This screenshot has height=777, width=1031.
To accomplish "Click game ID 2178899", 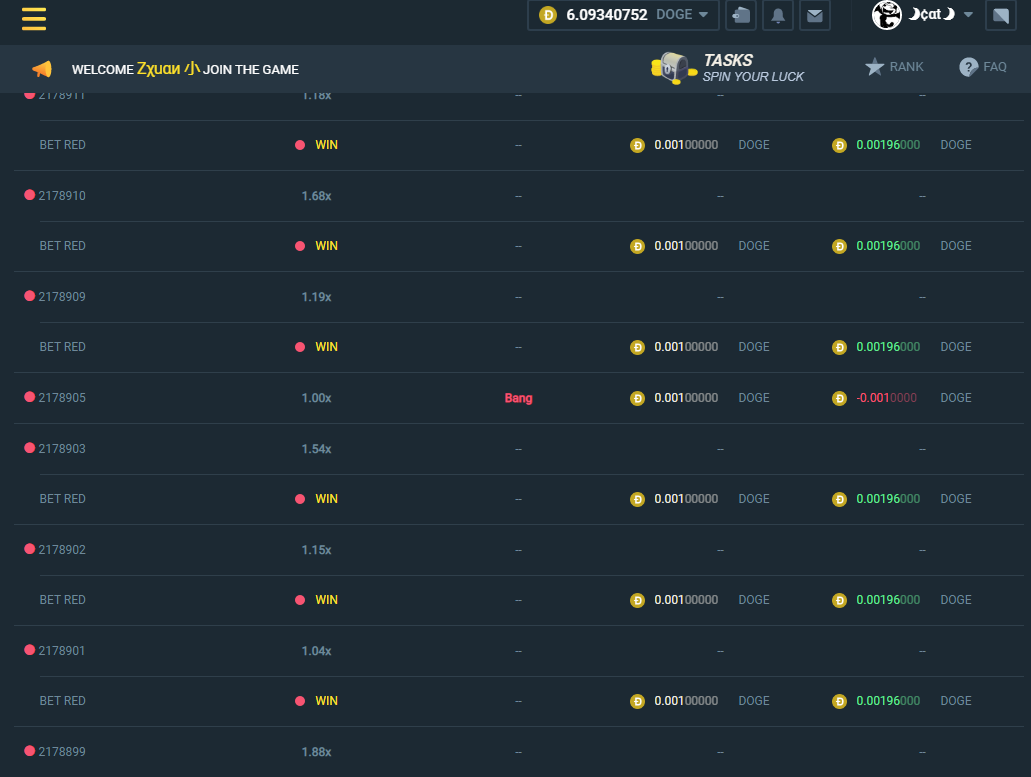I will point(62,752).
